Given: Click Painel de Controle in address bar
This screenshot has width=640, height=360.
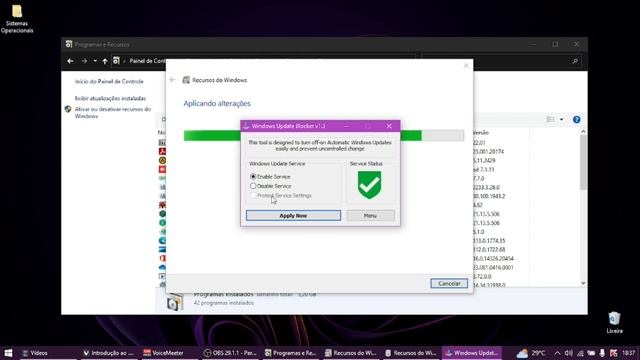Looking at the screenshot, I should (x=147, y=61).
